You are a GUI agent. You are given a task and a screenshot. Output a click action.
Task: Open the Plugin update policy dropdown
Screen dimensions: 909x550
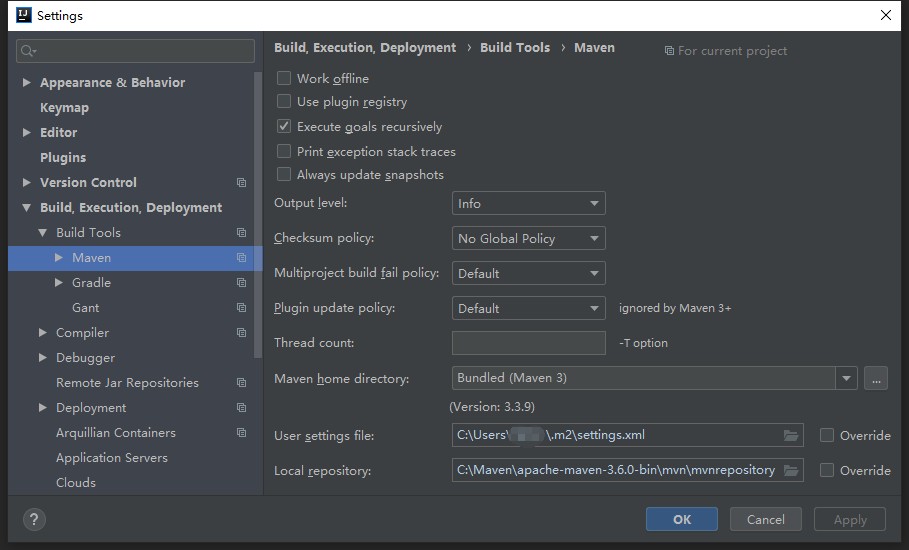(529, 308)
